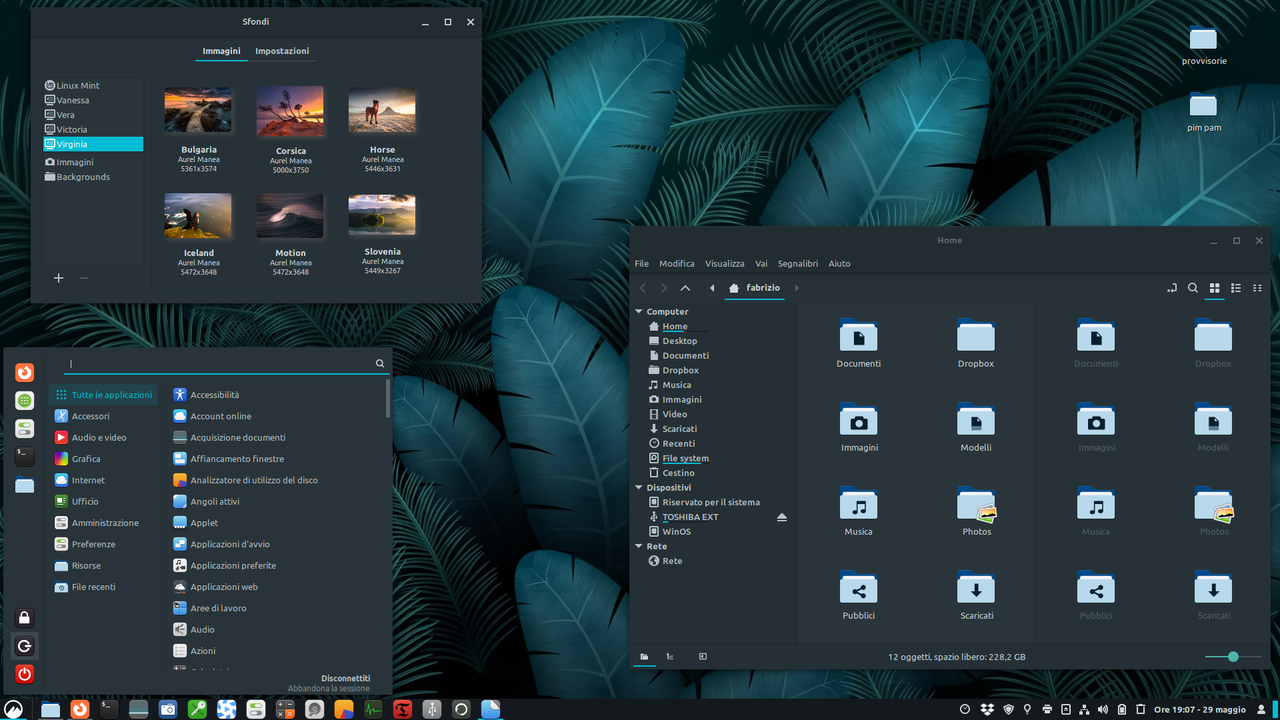Click the right path arrow after fabrizio
This screenshot has width=1280, height=720.
[x=797, y=288]
